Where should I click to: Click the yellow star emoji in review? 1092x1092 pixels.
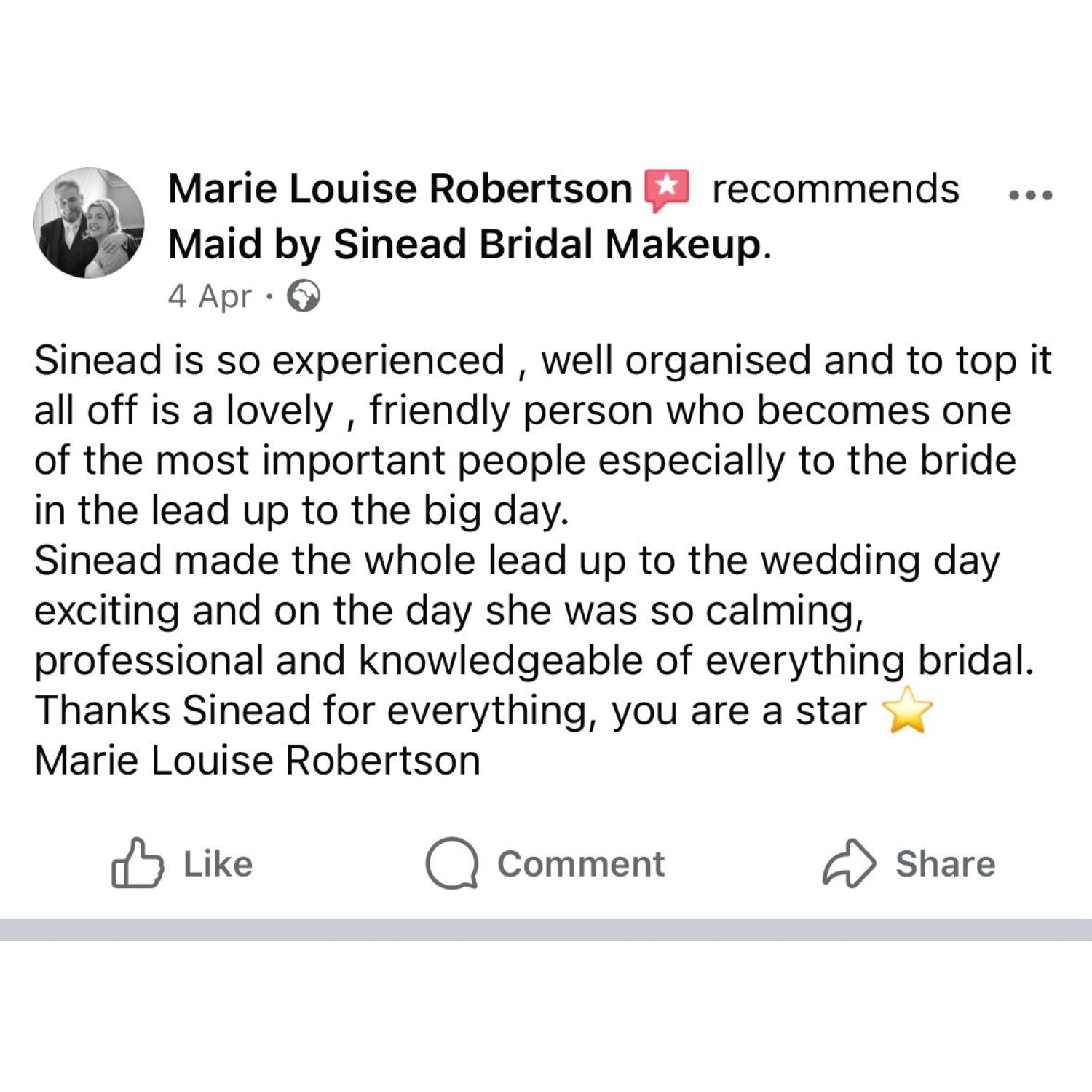pyautogui.click(x=906, y=711)
